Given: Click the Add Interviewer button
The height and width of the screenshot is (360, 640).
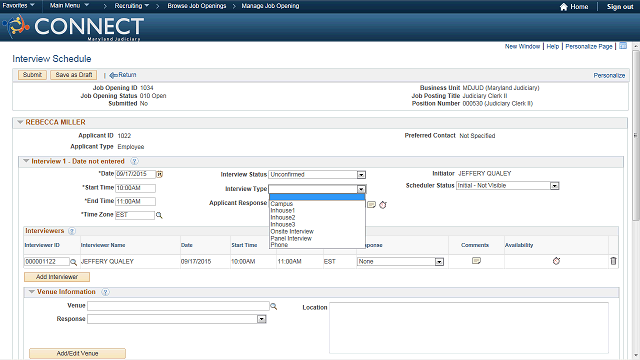Looking at the screenshot, I should (57, 277).
